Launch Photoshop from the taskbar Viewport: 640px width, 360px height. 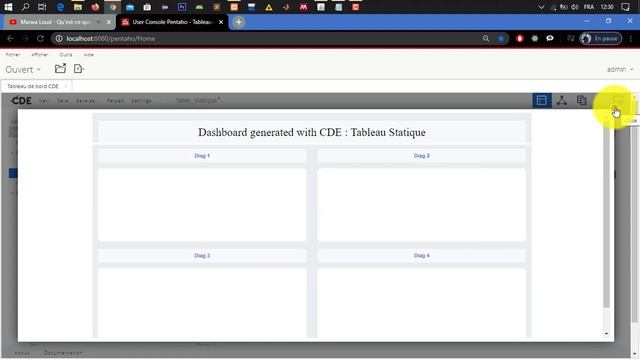point(182,7)
